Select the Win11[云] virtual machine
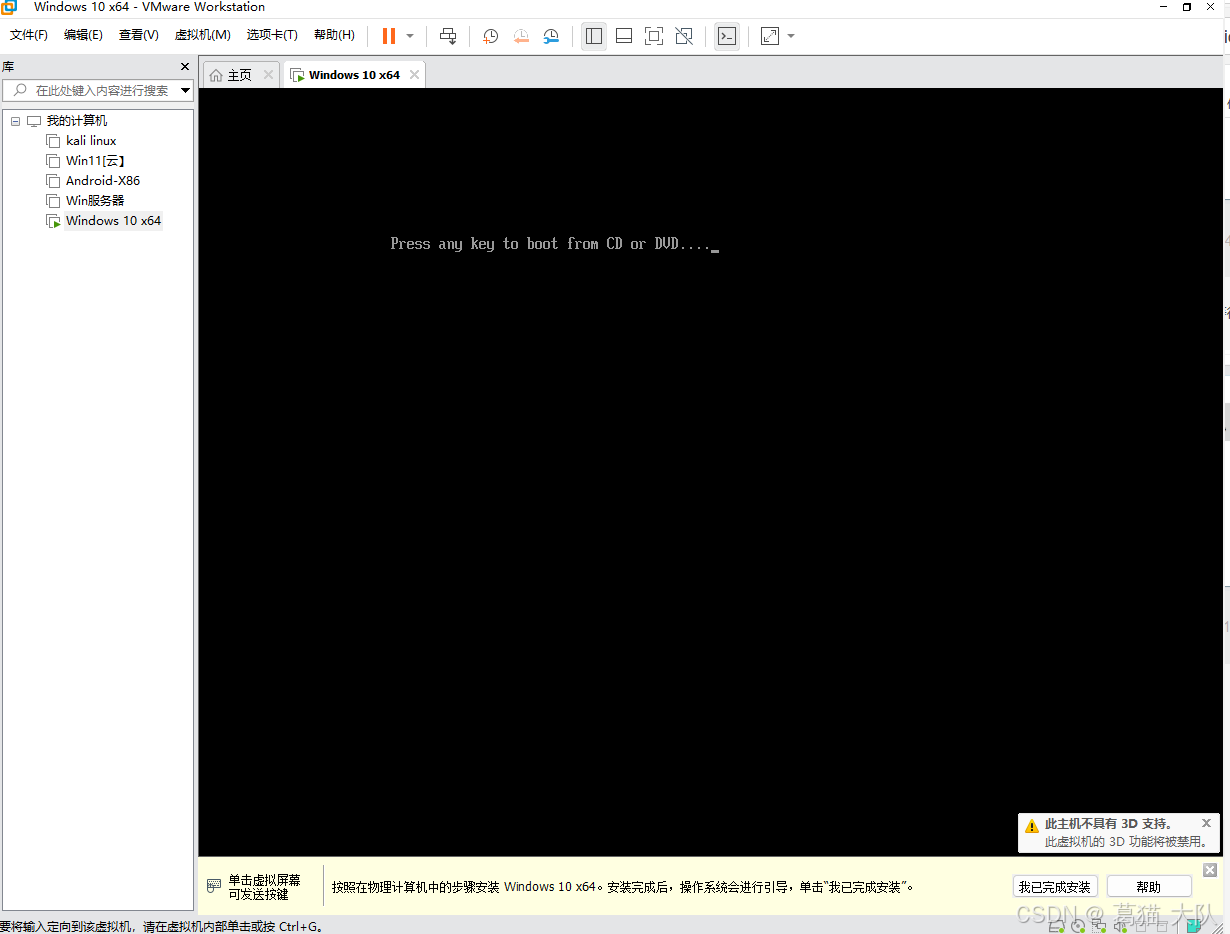Viewport: 1230px width, 934px height. [95, 161]
